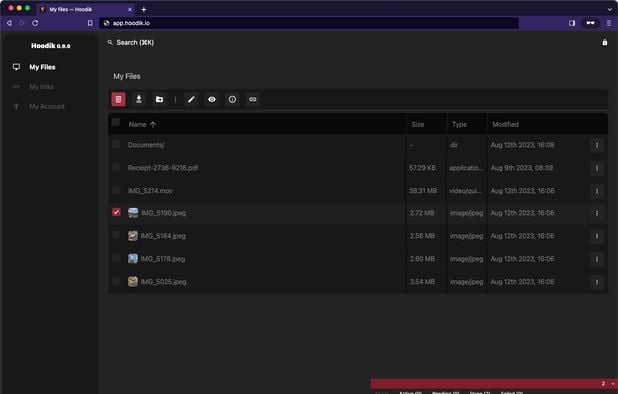618x394 pixels.
Task: Click the Hoodik d.o.o logo text
Action: point(50,46)
